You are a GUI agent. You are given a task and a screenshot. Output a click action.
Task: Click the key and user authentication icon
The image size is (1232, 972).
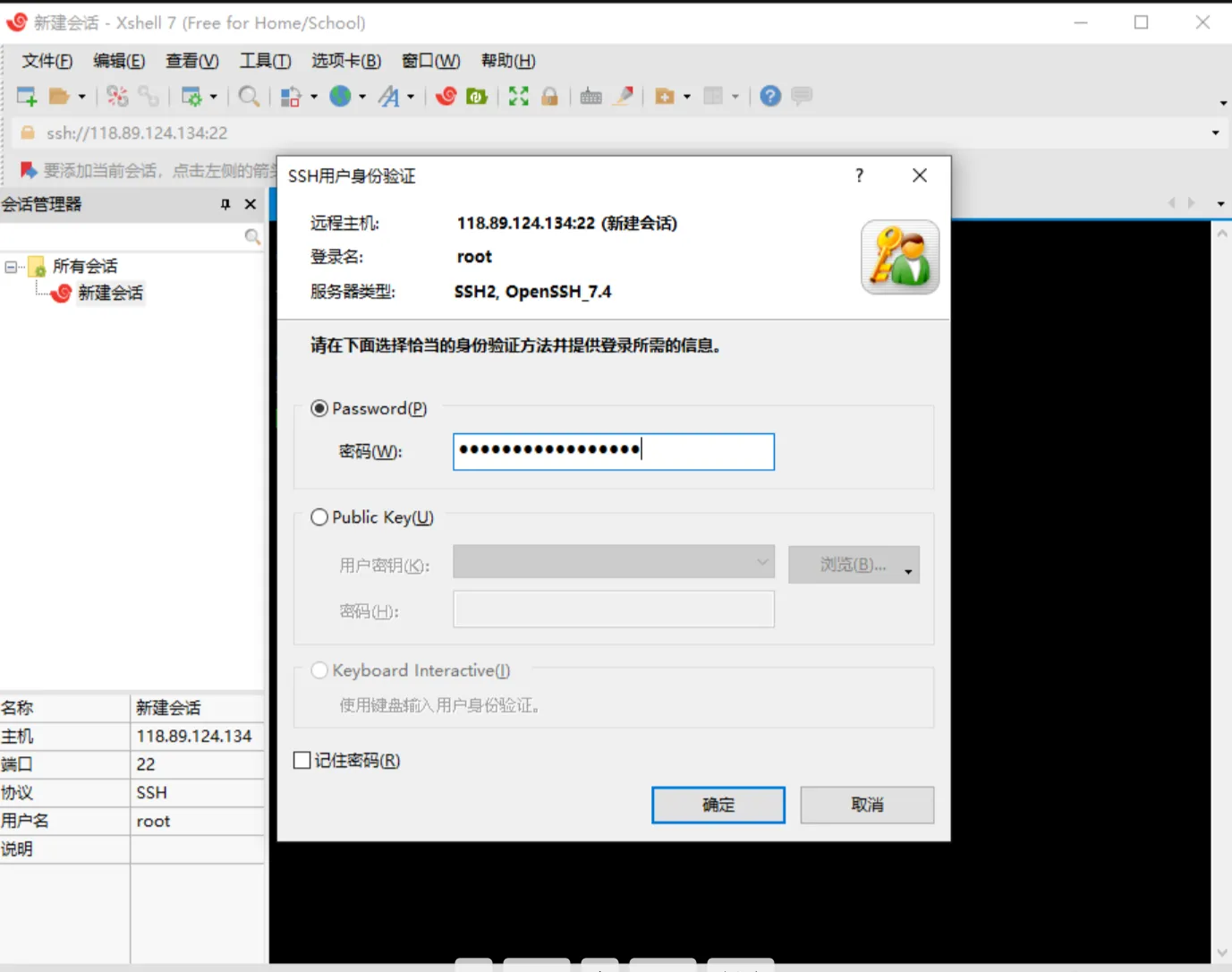(x=900, y=257)
